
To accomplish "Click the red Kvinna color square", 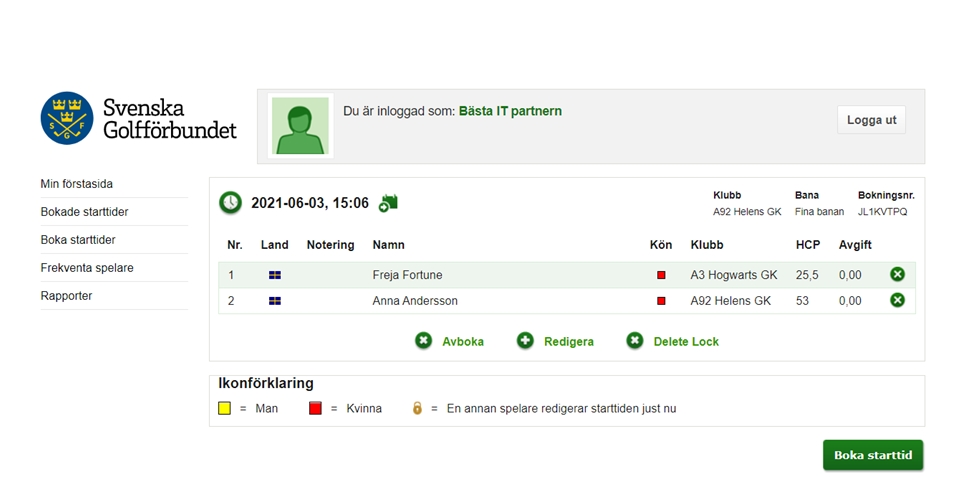I will pyautogui.click(x=315, y=409).
